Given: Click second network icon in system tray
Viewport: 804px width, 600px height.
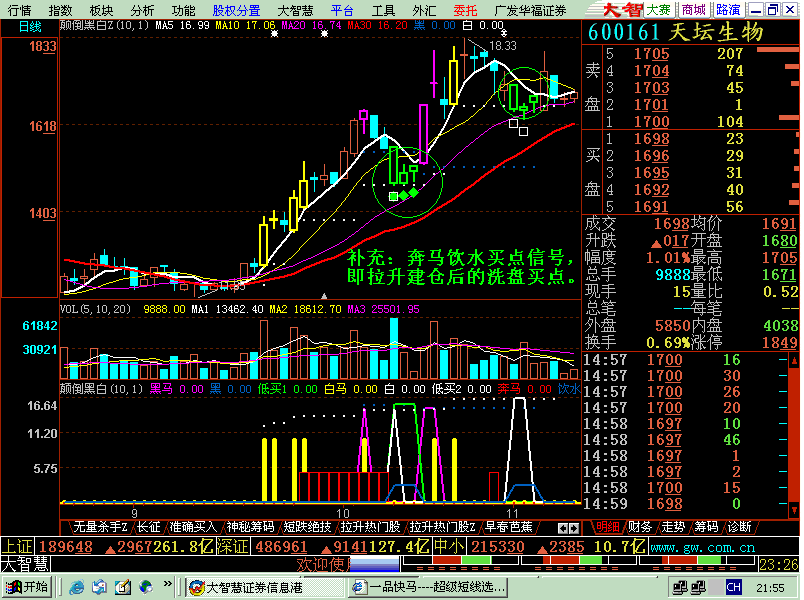Looking at the screenshot, I should (698, 587).
